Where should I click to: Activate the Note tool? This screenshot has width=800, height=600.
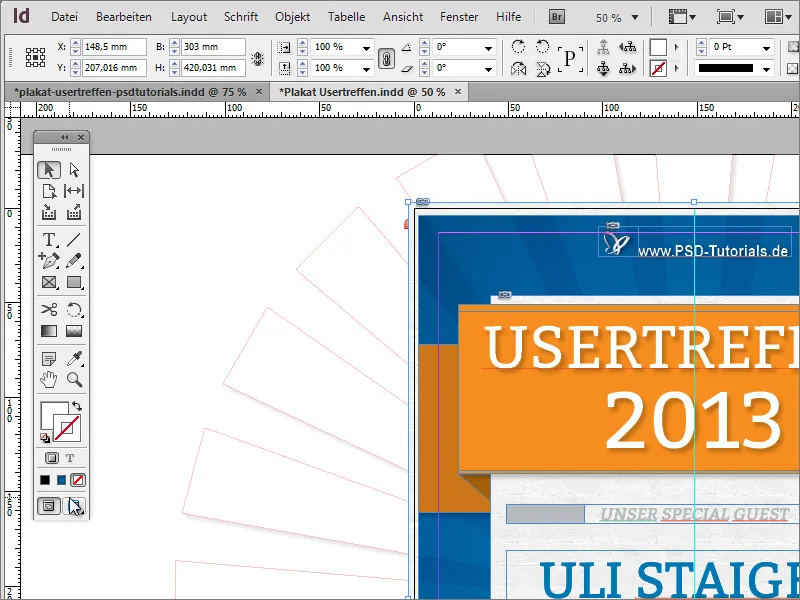49,359
